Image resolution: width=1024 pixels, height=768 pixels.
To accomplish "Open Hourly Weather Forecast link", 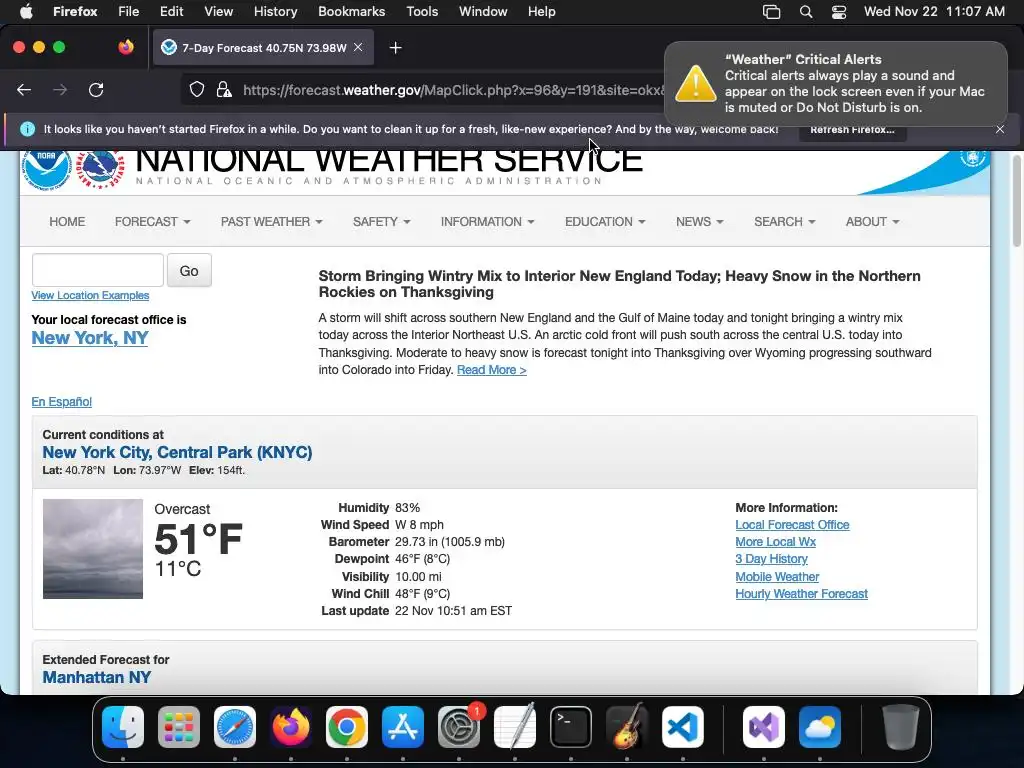I will pyautogui.click(x=801, y=594).
